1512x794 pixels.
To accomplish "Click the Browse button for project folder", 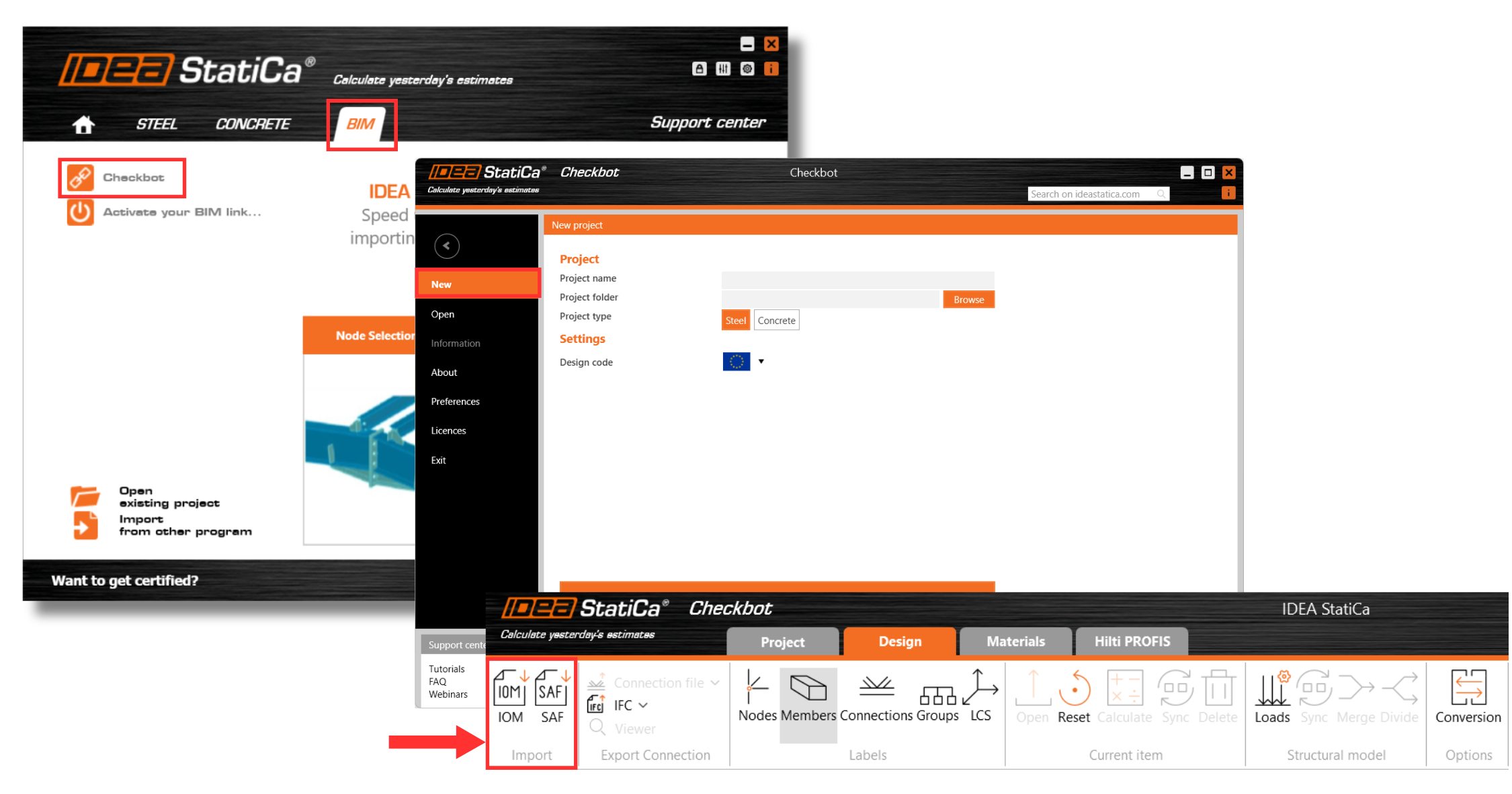I will 968,299.
